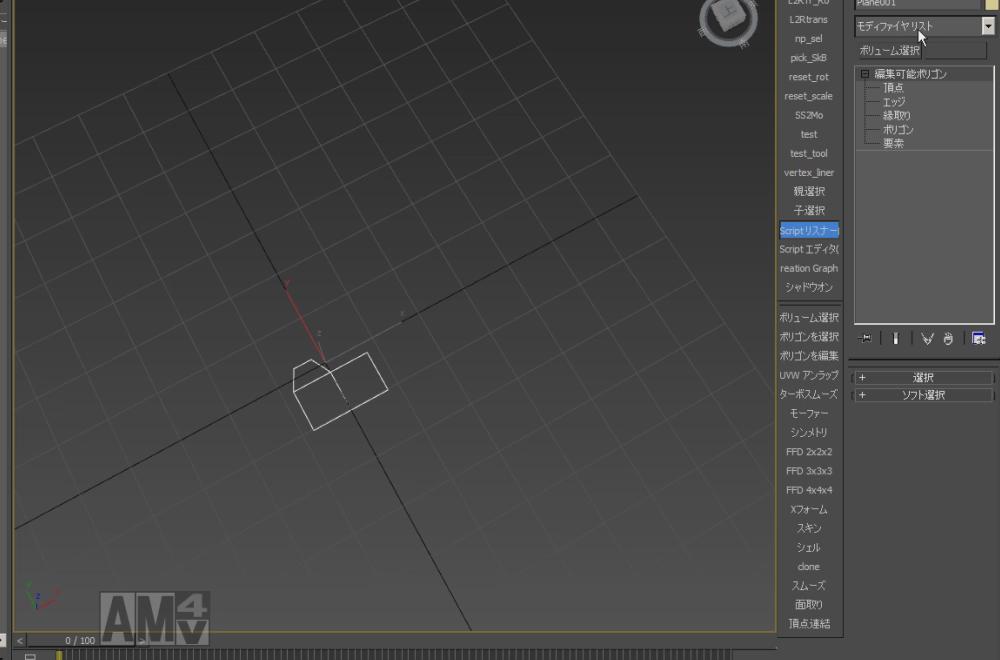
Task: Apply the スキン modifier button
Action: tap(809, 529)
